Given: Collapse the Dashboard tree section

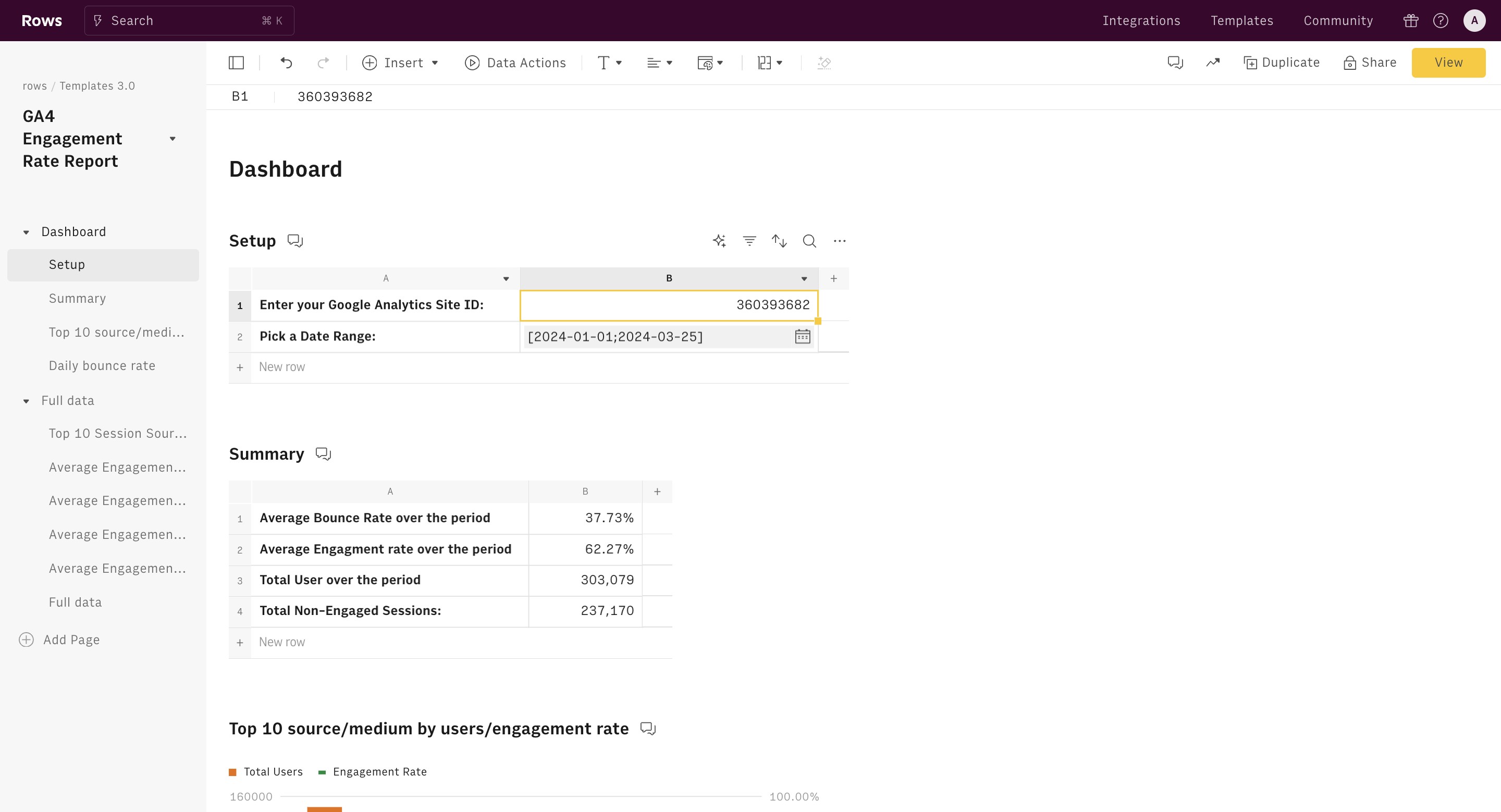Looking at the screenshot, I should point(26,232).
